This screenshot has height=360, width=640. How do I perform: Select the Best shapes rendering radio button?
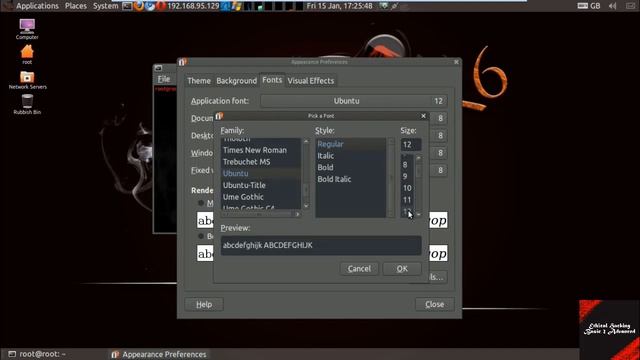click(201, 236)
